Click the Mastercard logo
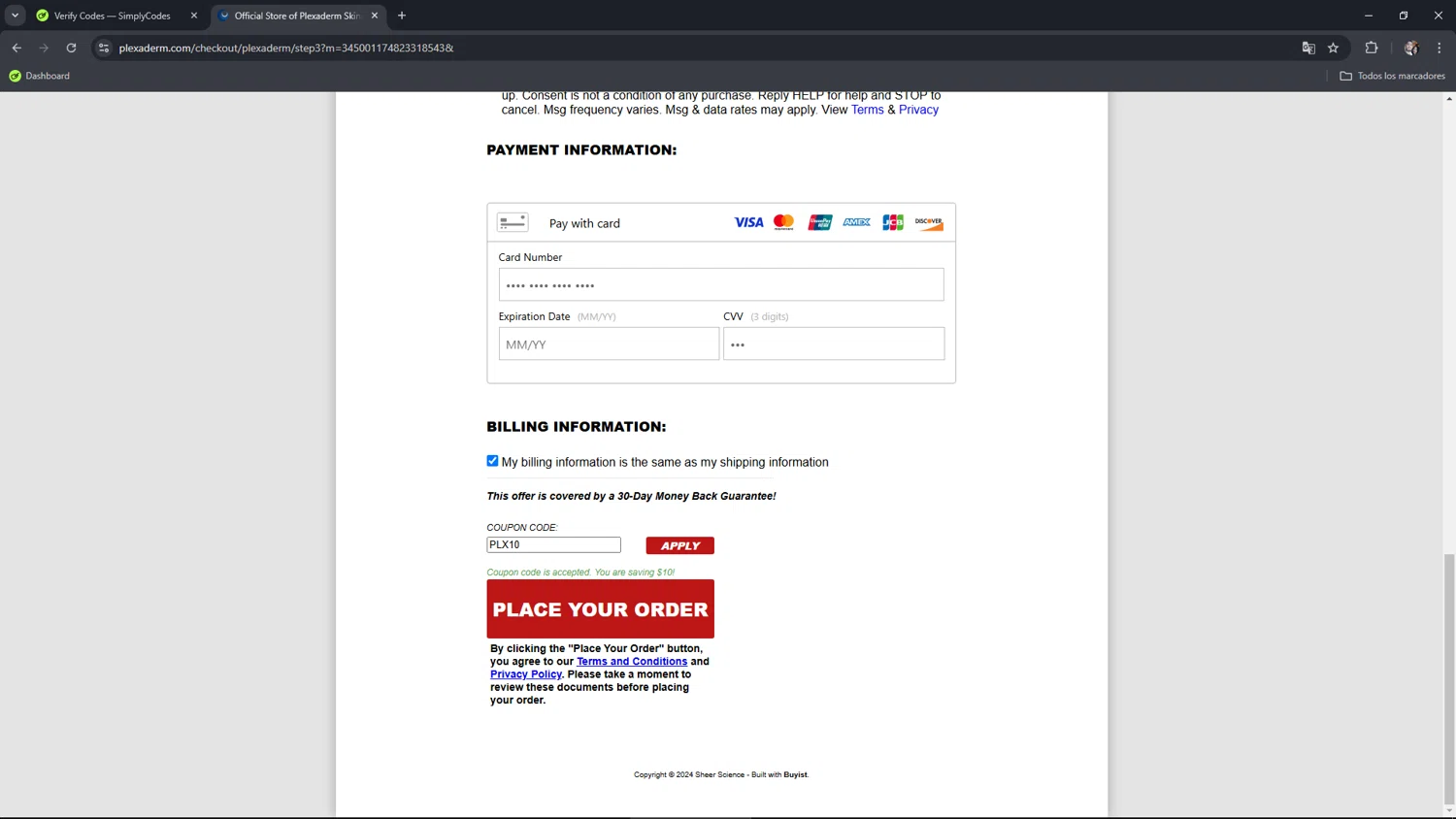Image resolution: width=1456 pixels, height=819 pixels. 784,222
